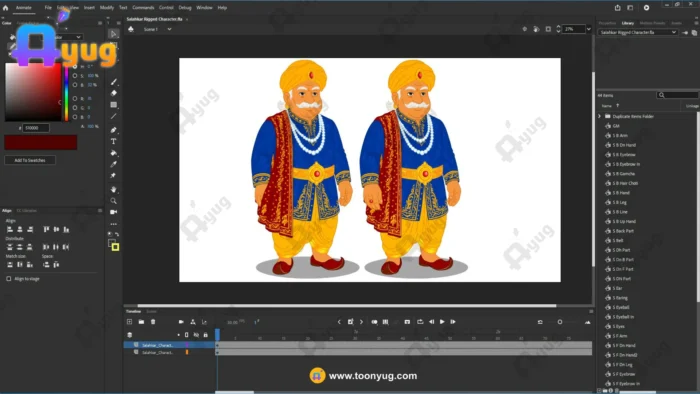Toggle the Loop playback button
Image resolution: width=700 pixels, height=394 pixels.
(x=420, y=322)
